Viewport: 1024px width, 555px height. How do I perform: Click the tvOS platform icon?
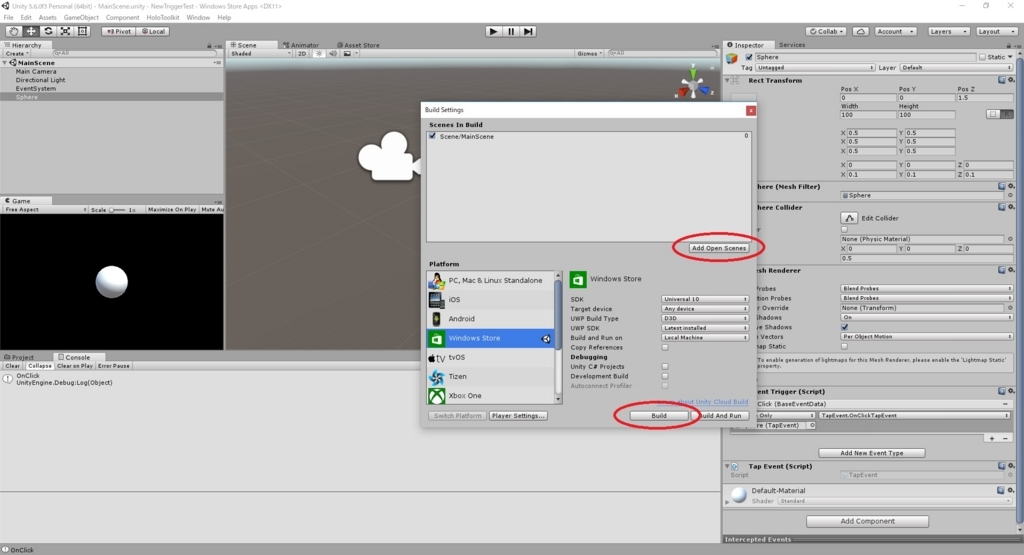(436, 358)
